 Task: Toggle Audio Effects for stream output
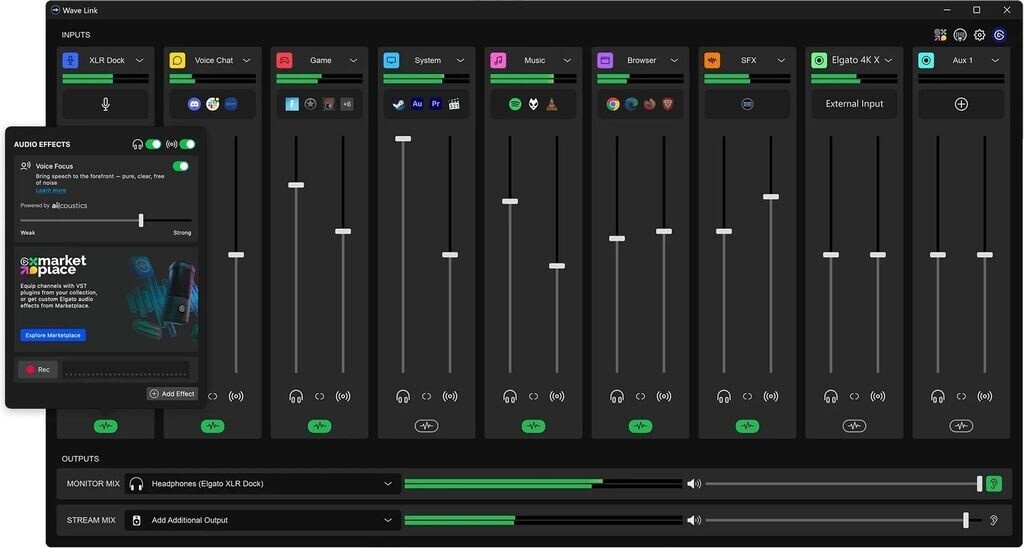point(187,144)
